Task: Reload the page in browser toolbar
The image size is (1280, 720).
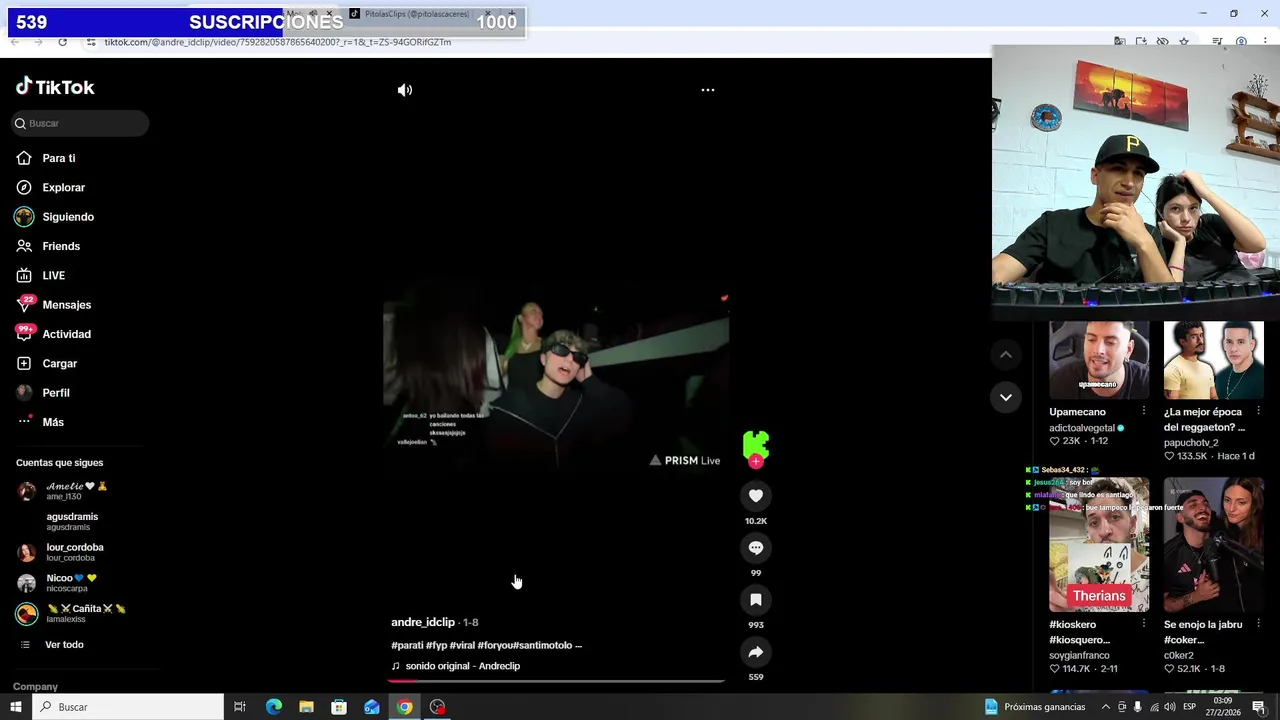Action: 62,42
